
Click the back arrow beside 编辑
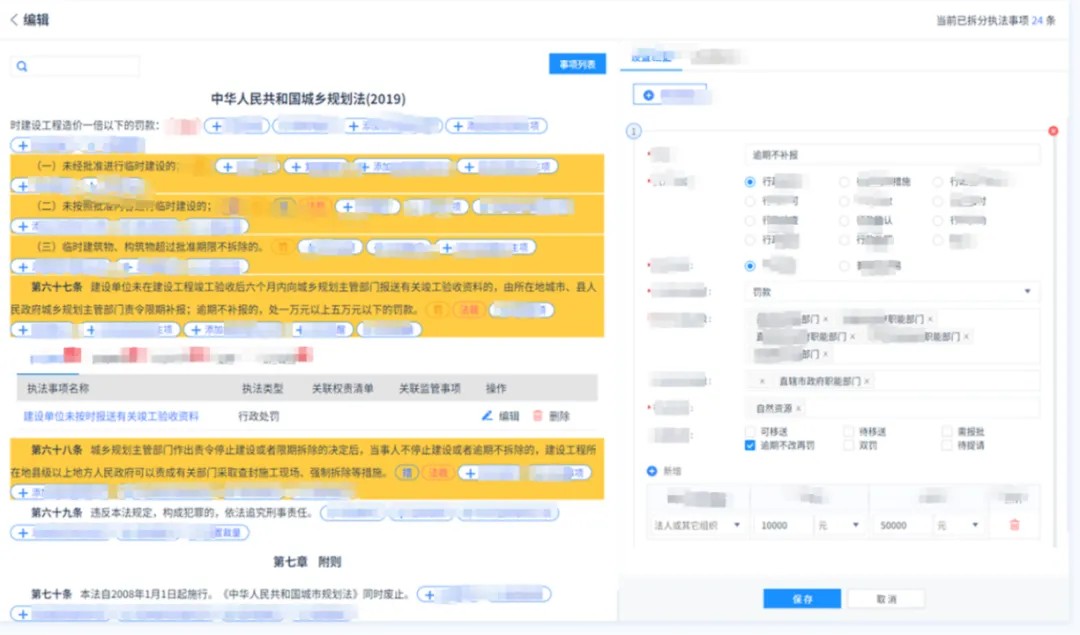point(14,20)
